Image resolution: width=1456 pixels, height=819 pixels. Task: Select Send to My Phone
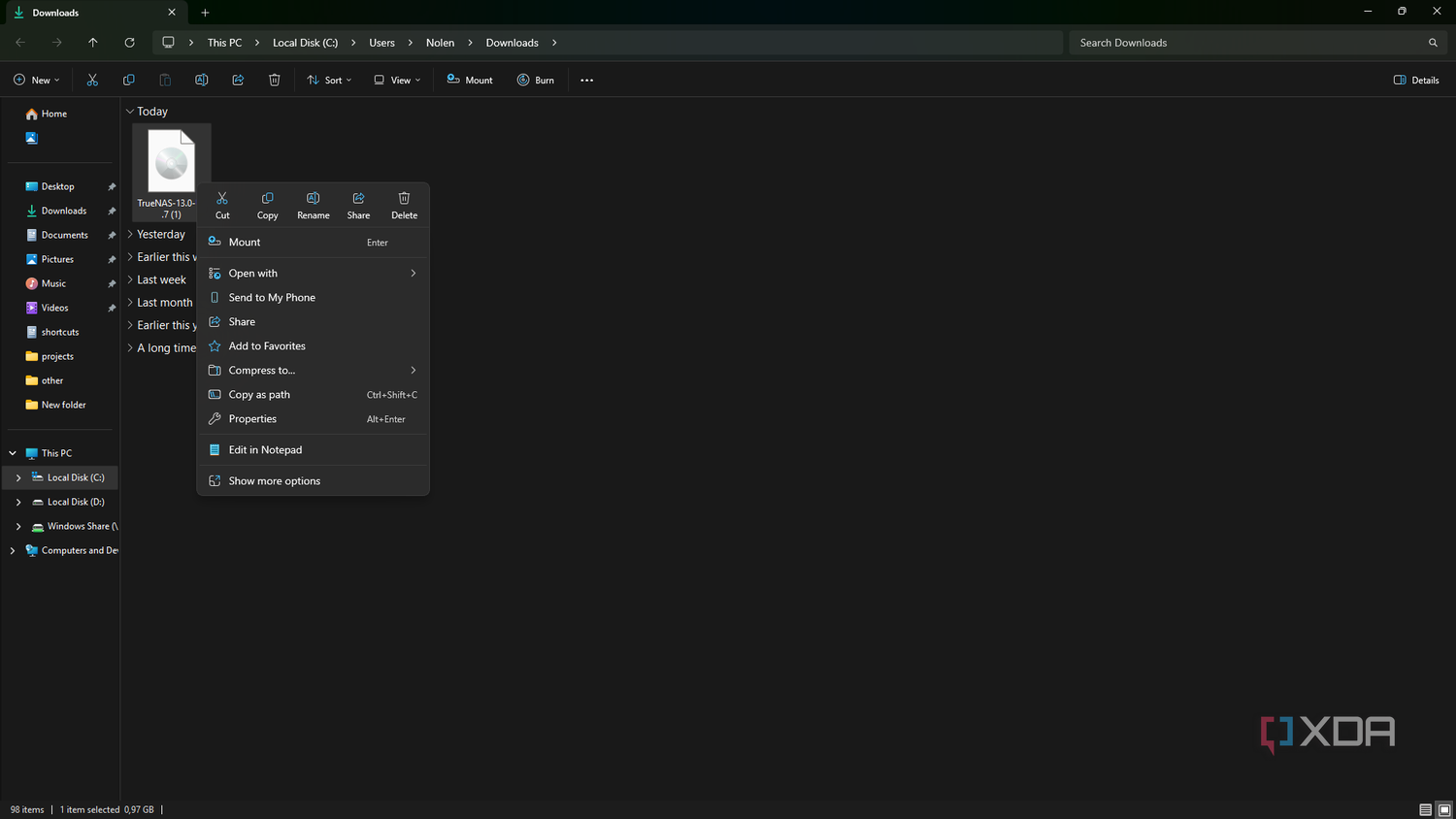click(x=314, y=298)
